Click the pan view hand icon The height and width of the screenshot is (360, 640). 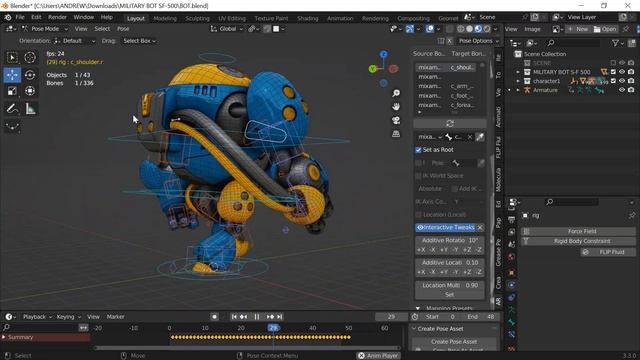(x=396, y=107)
